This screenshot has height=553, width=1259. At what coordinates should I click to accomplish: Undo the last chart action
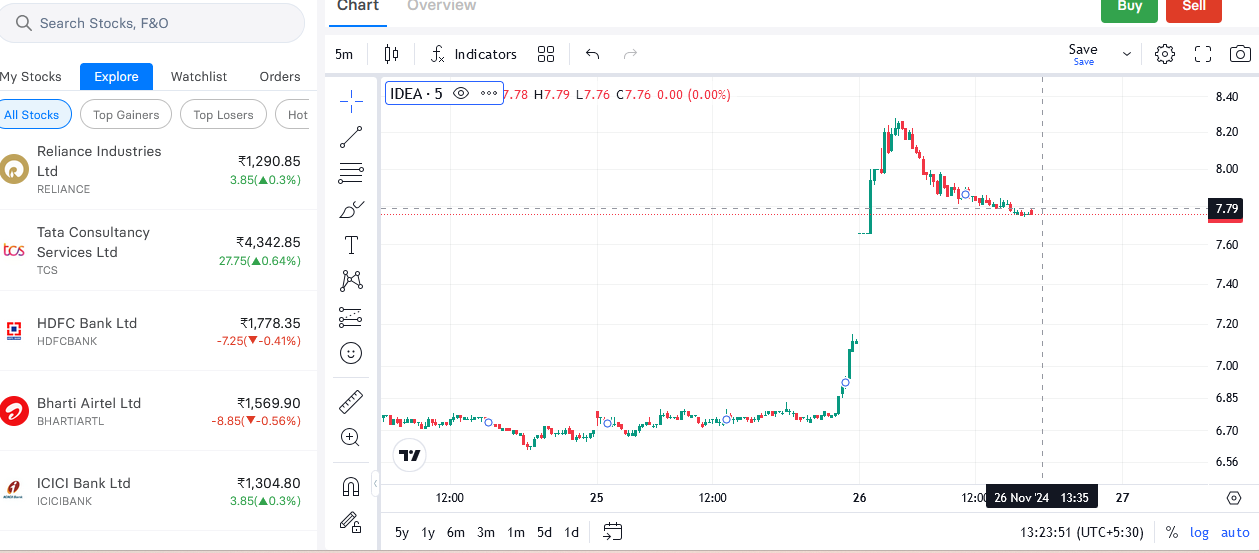pos(592,54)
